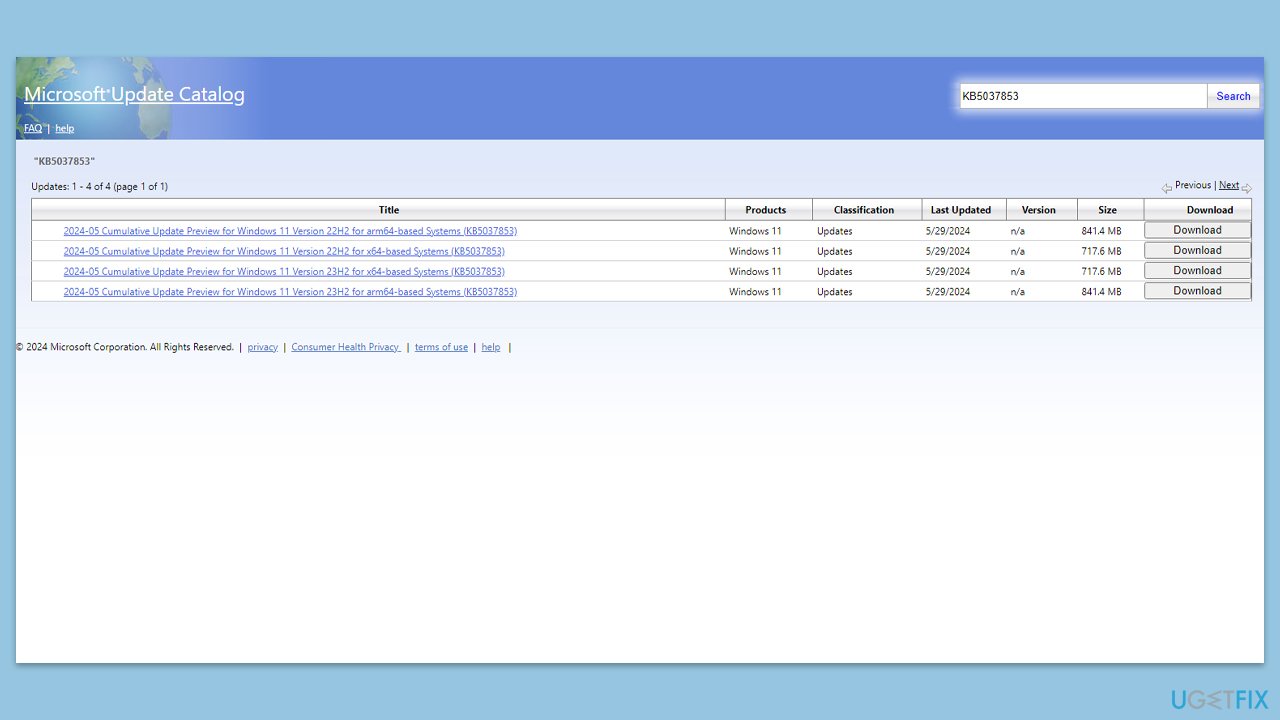Open the 23H2 x64-based update link
1280x720 pixels.
[284, 271]
